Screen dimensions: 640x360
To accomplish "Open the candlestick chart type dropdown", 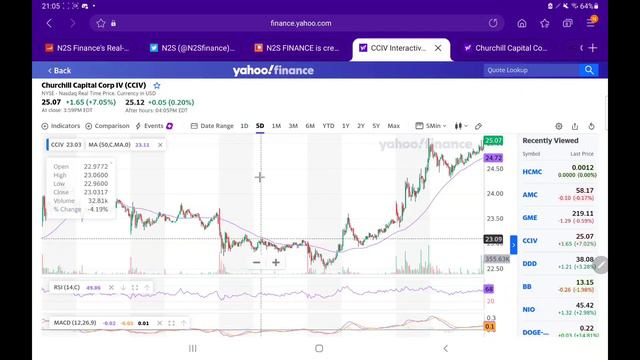I will [461, 126].
